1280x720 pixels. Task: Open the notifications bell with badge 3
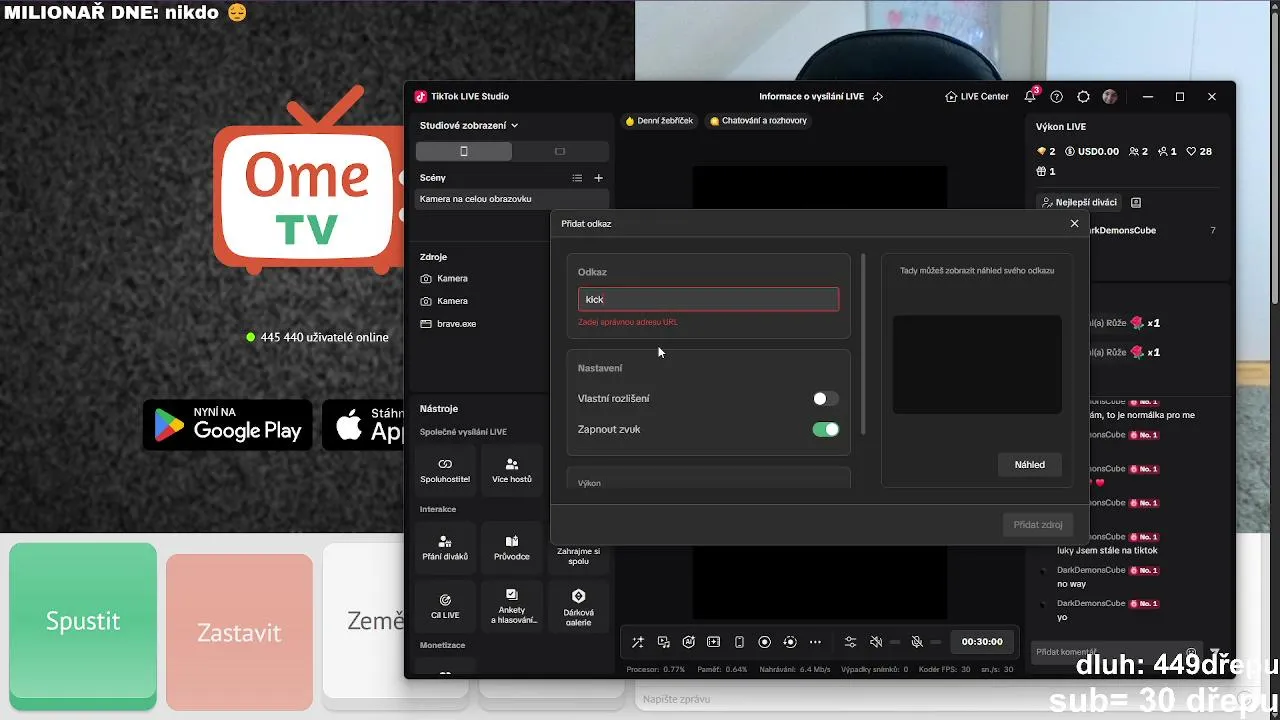tap(1030, 96)
